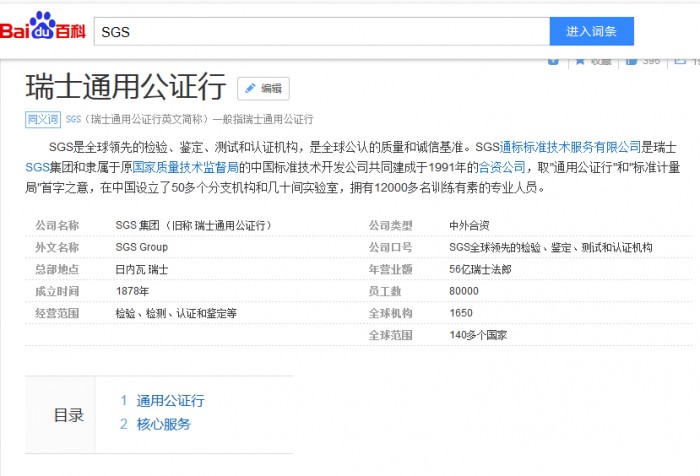Click the global offices value 1650

pos(461,313)
